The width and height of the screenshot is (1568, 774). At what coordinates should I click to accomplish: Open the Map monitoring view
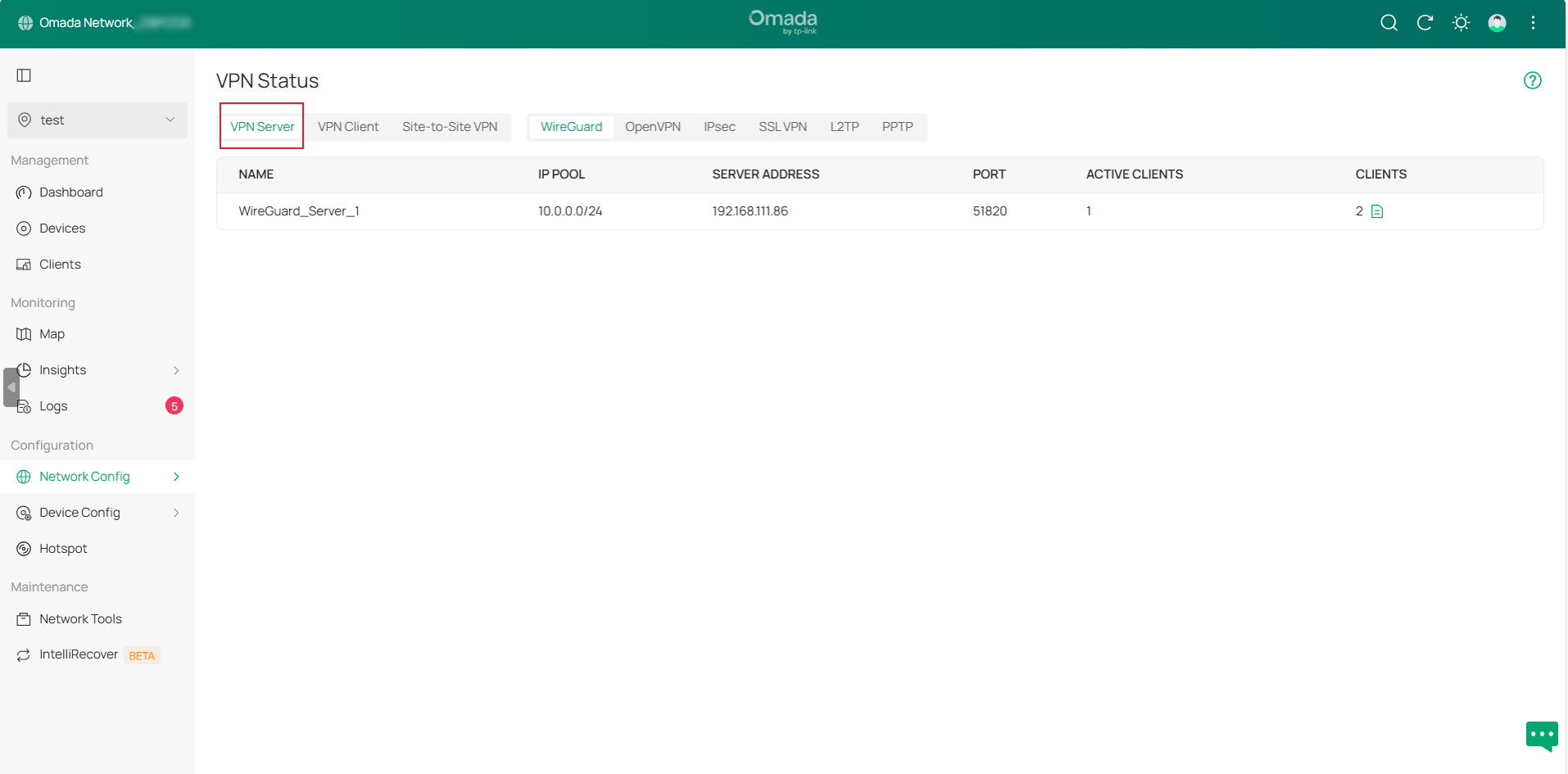coord(52,333)
